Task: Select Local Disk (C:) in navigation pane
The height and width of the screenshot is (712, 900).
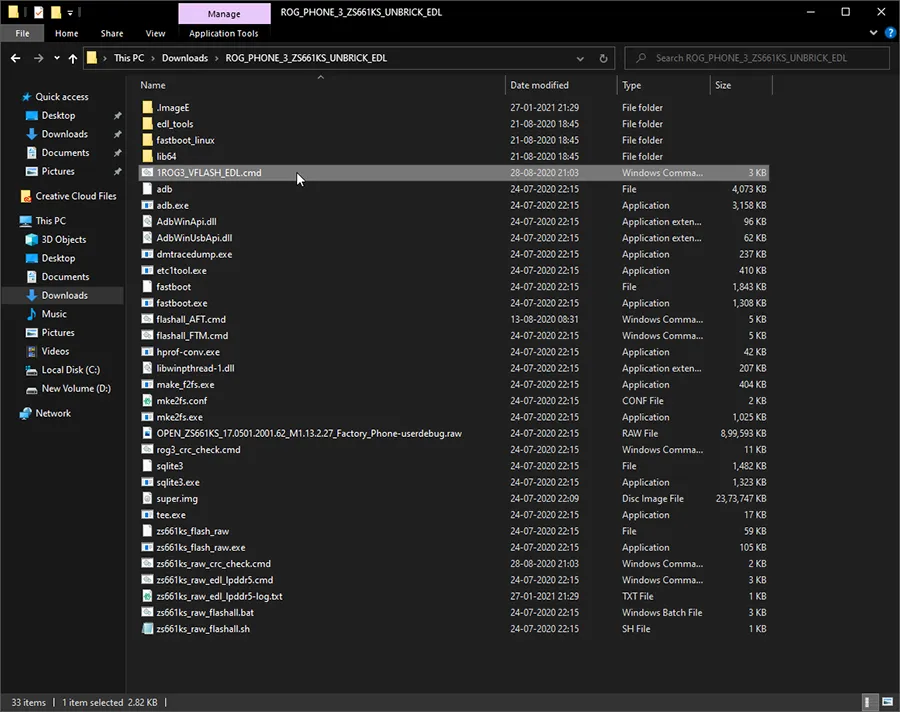Action: [70, 370]
